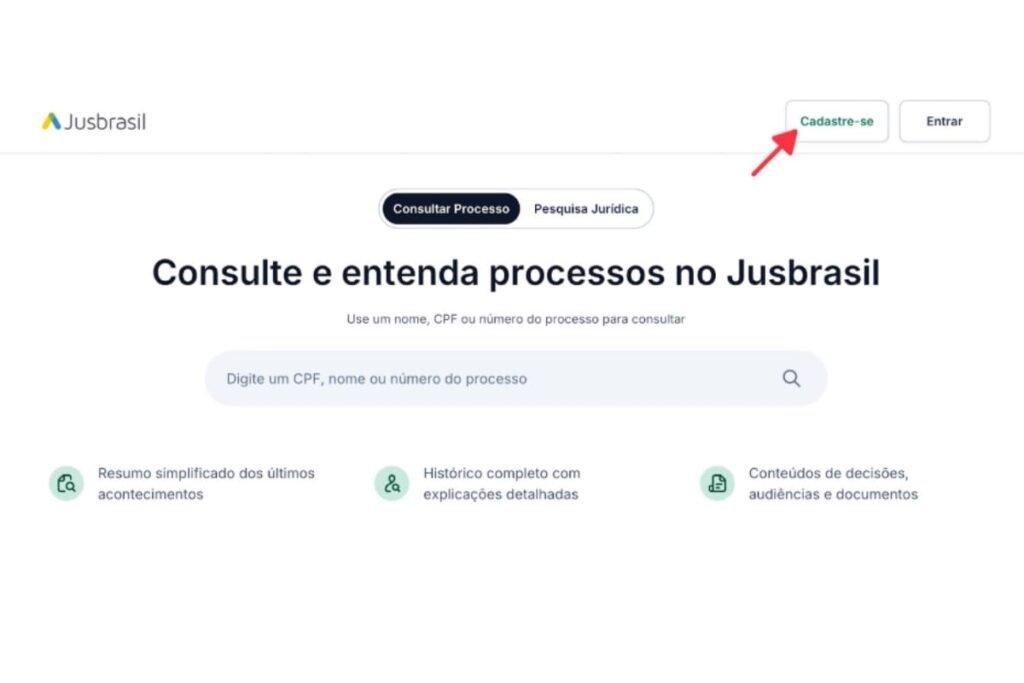The height and width of the screenshot is (683, 1024).
Task: Click the Conteúdos de decisões document icon
Action: click(x=717, y=483)
